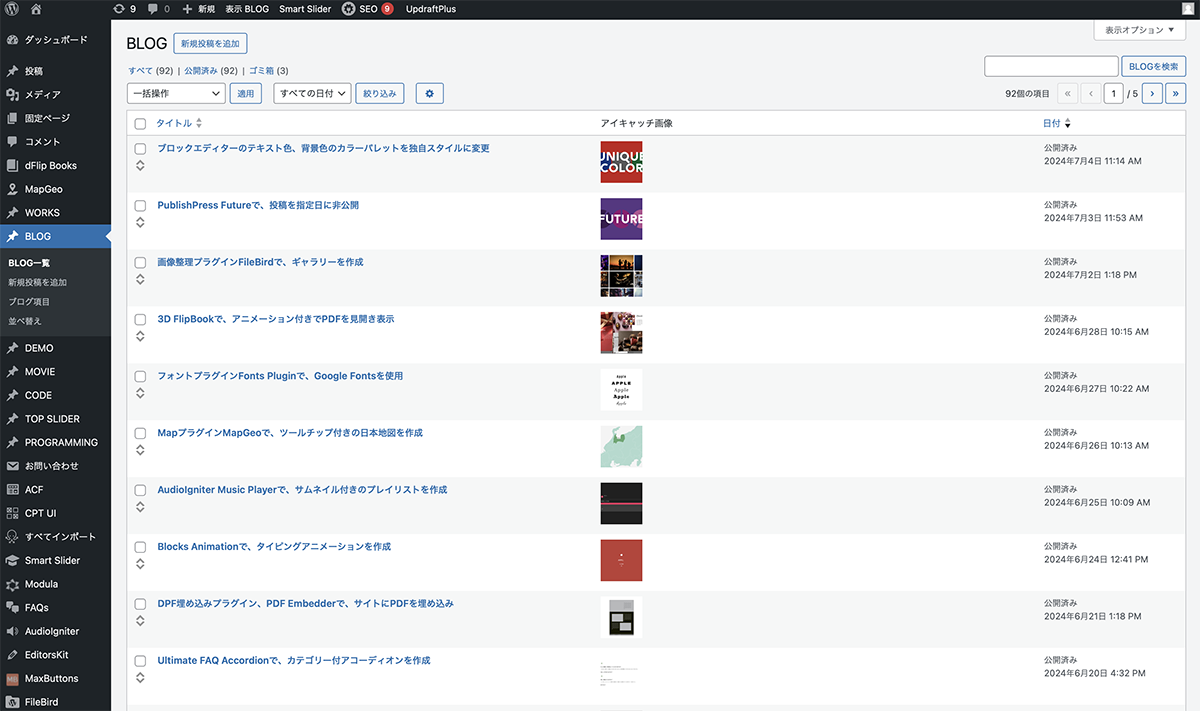Click the 新規投稿を追加 button next to the BLOG heading

[x=210, y=44]
